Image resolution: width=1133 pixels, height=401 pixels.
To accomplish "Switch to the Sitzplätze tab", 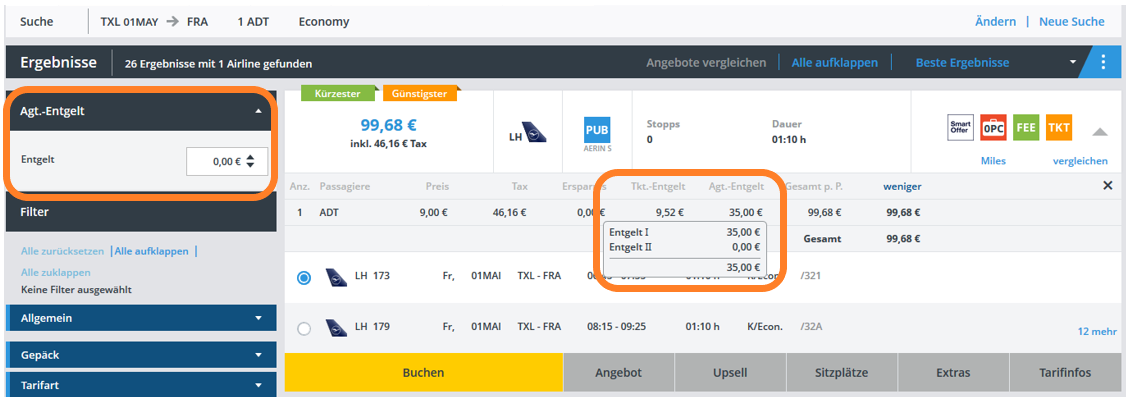I will click(x=841, y=372).
